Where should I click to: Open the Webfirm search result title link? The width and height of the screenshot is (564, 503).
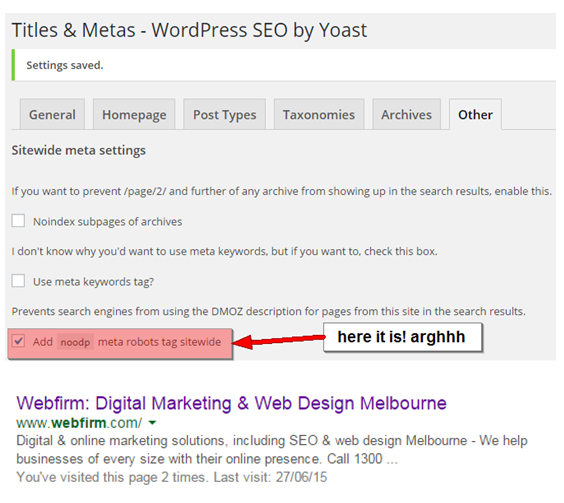231,403
